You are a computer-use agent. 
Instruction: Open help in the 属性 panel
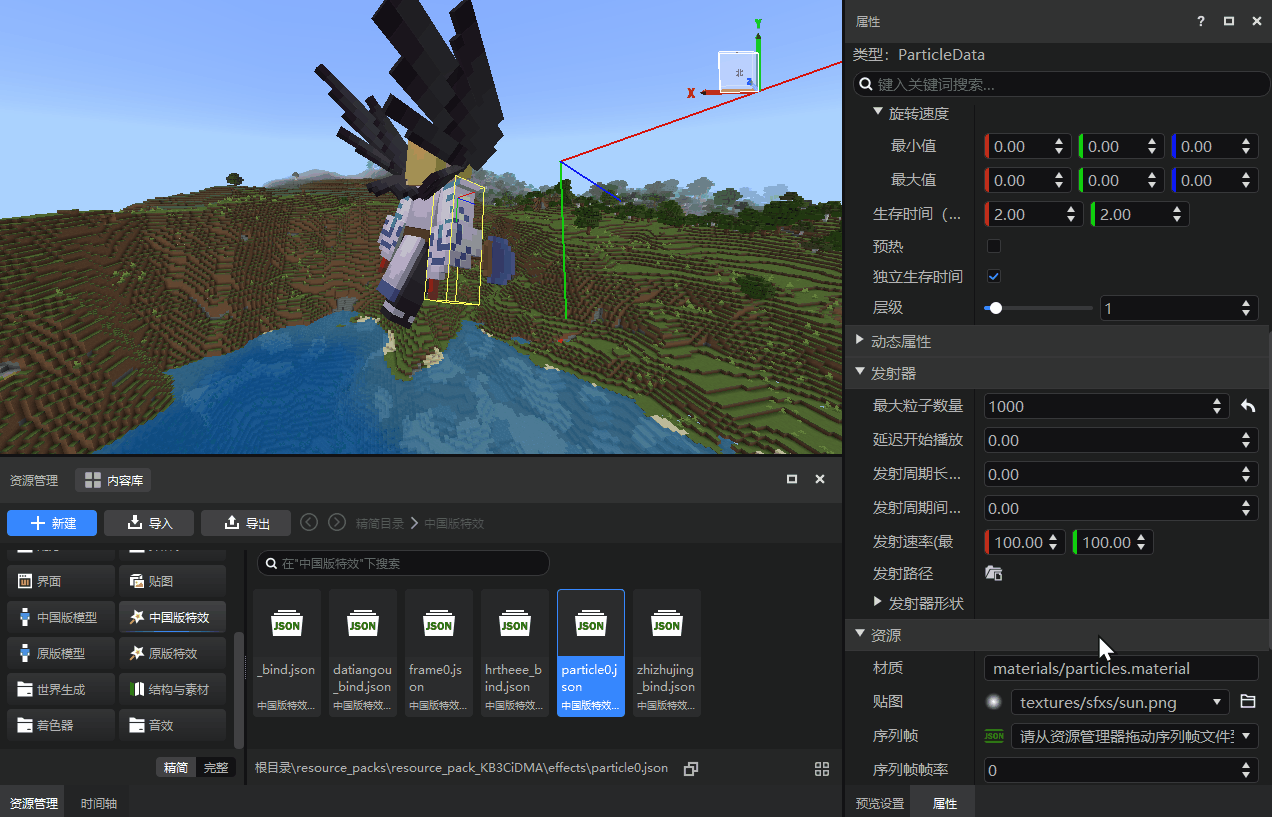[x=1201, y=21]
